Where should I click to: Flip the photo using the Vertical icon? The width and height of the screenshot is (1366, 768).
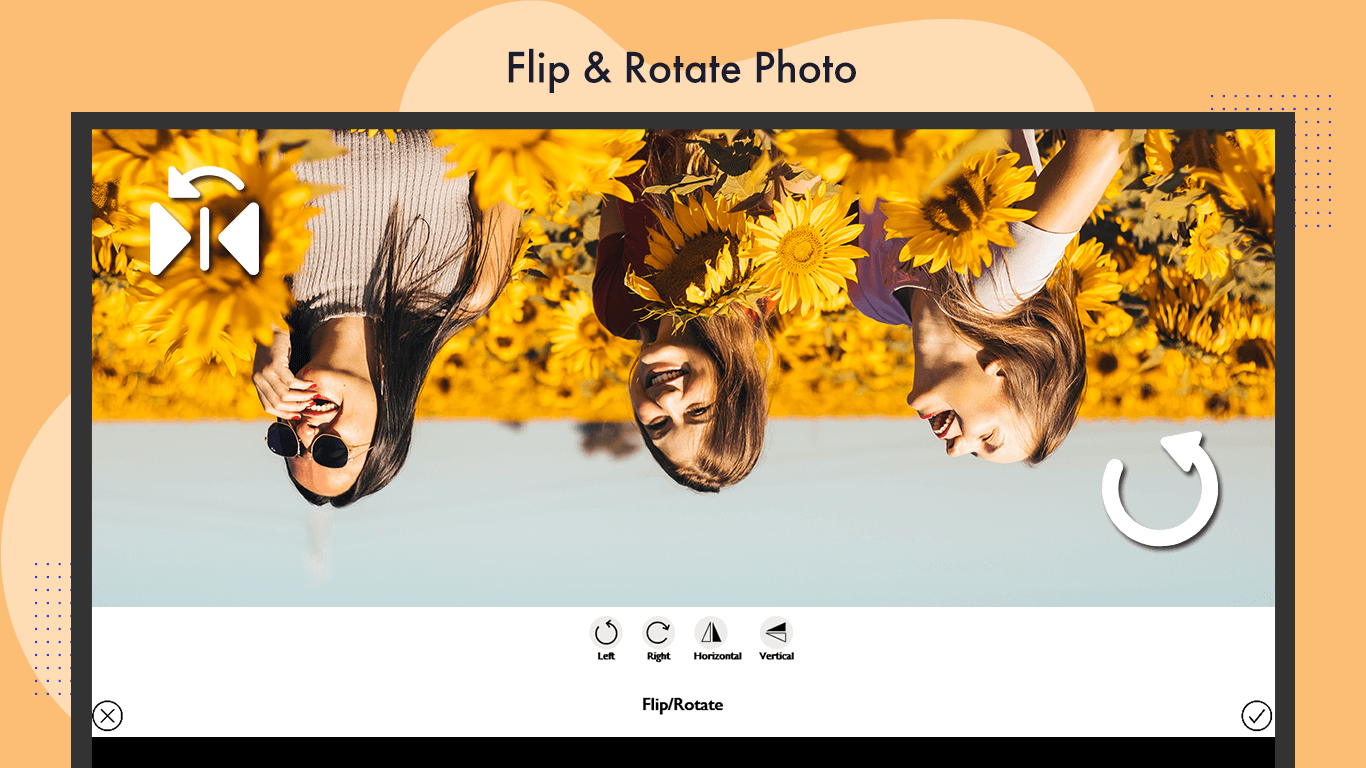(776, 632)
